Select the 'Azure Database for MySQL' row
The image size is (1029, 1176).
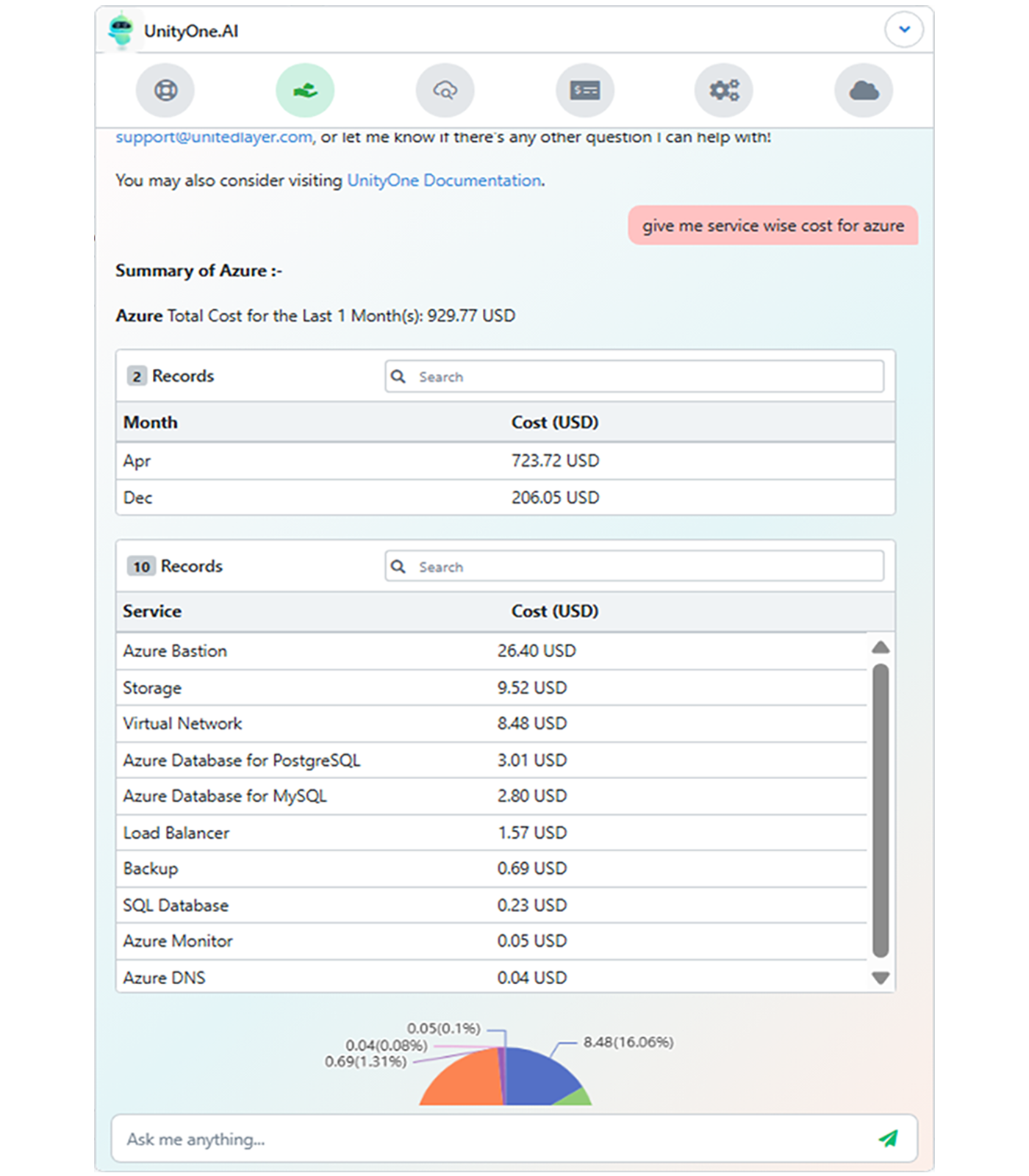pos(491,796)
